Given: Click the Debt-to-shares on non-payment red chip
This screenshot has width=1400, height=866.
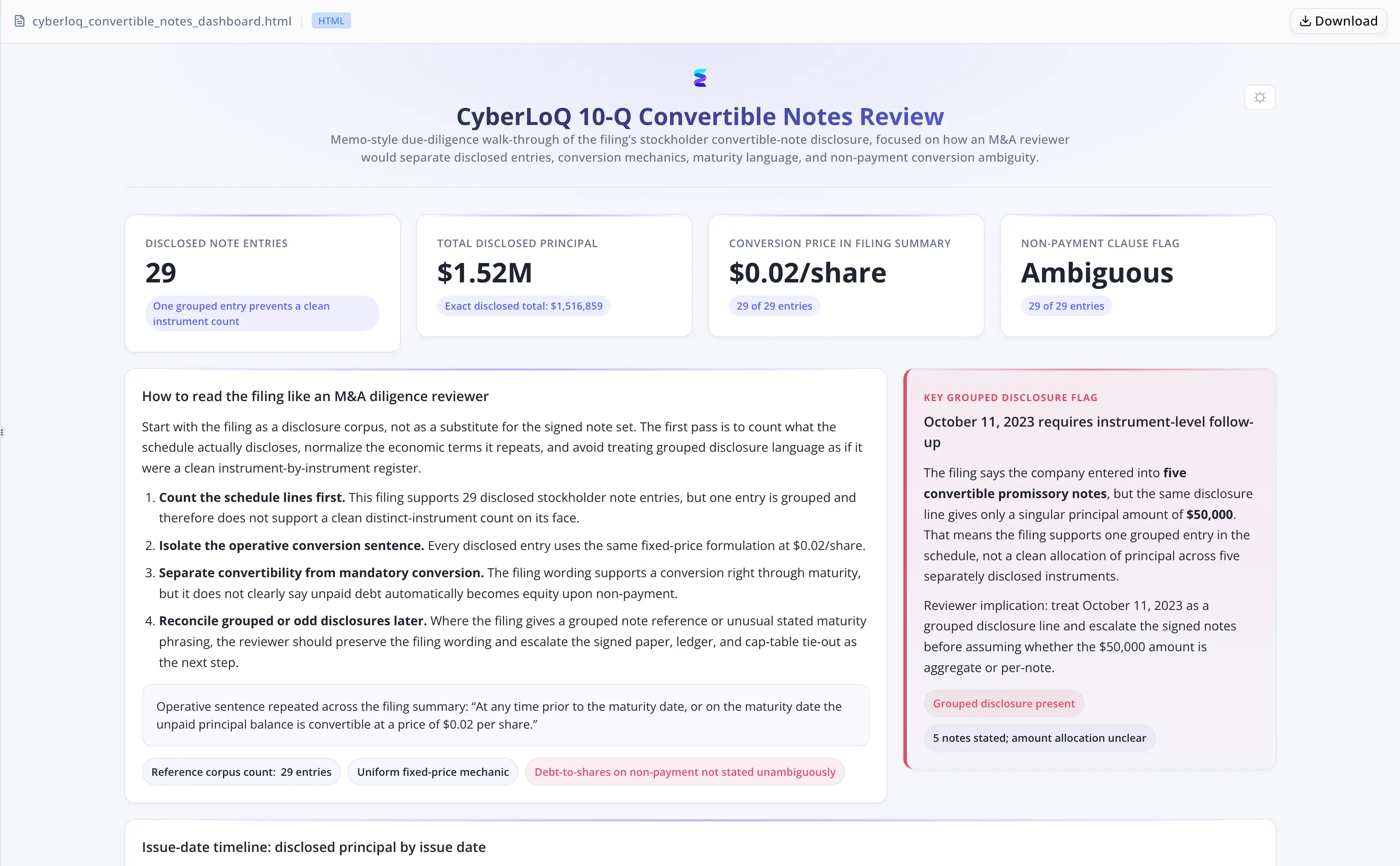Looking at the screenshot, I should coord(685,772).
